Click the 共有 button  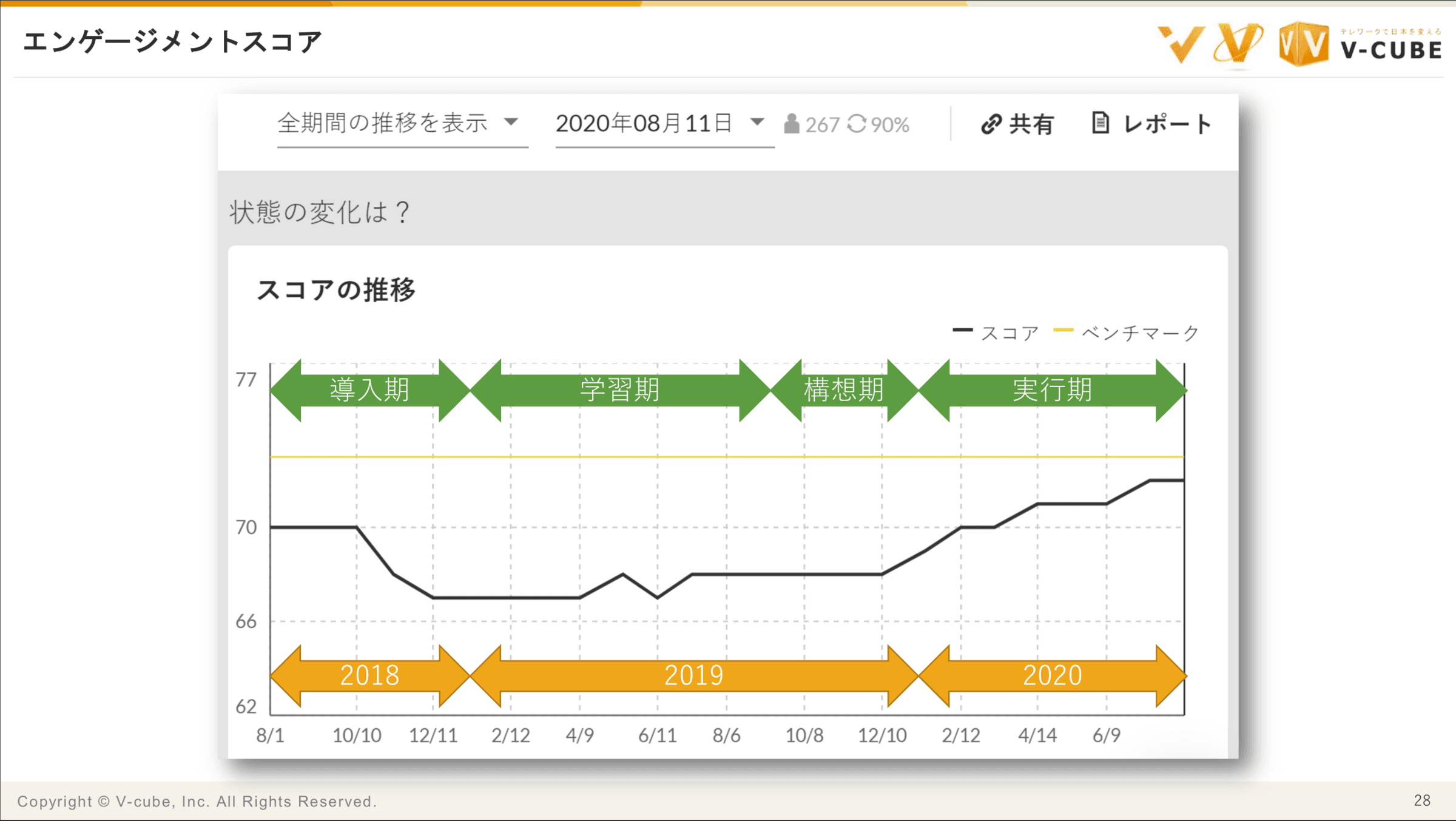click(x=1031, y=124)
